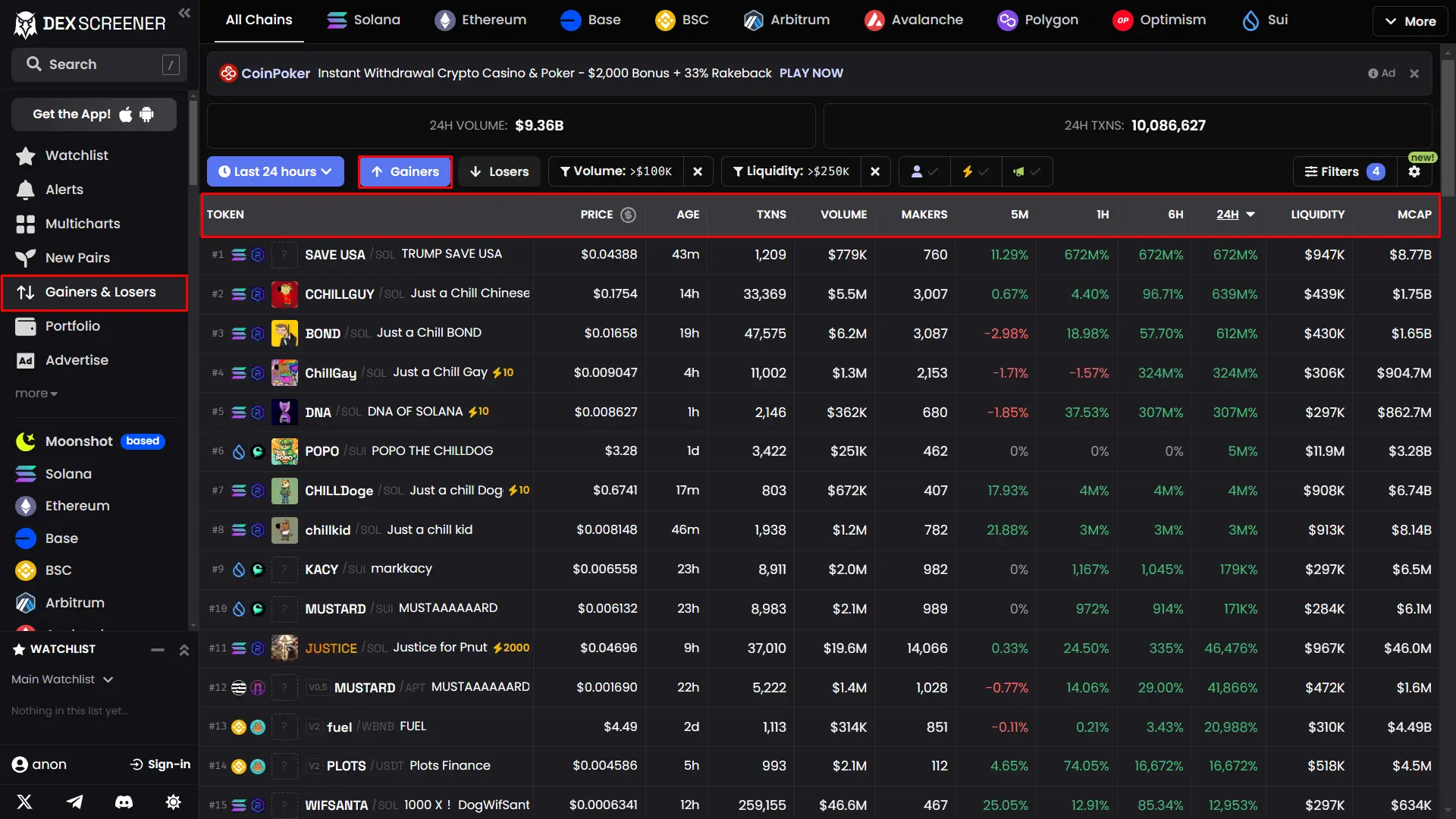This screenshot has height=819, width=1456.
Task: Switch to Arbitrum chain tab
Action: coord(786,20)
